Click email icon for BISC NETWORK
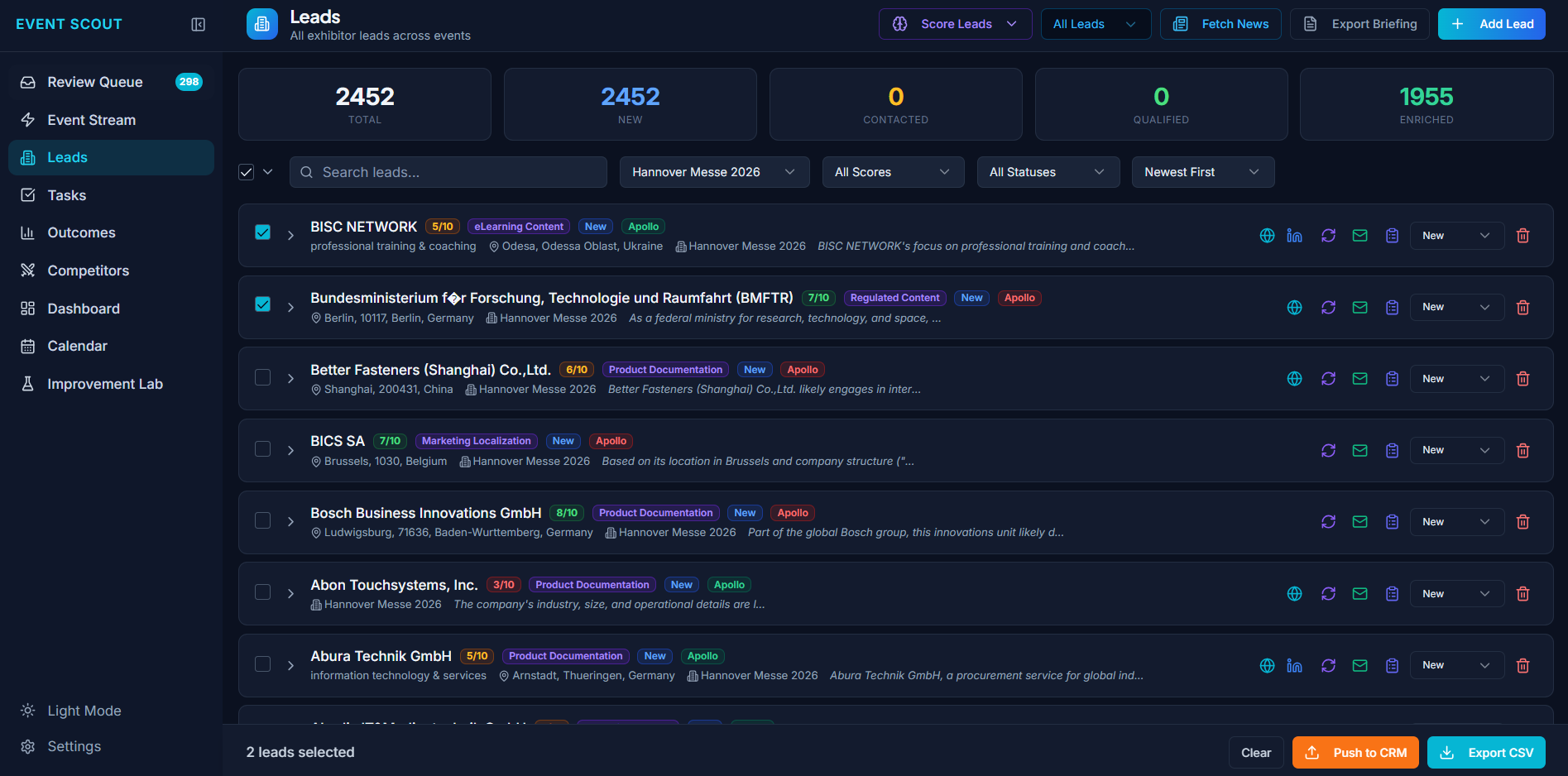The height and width of the screenshot is (776, 1568). pos(1359,236)
